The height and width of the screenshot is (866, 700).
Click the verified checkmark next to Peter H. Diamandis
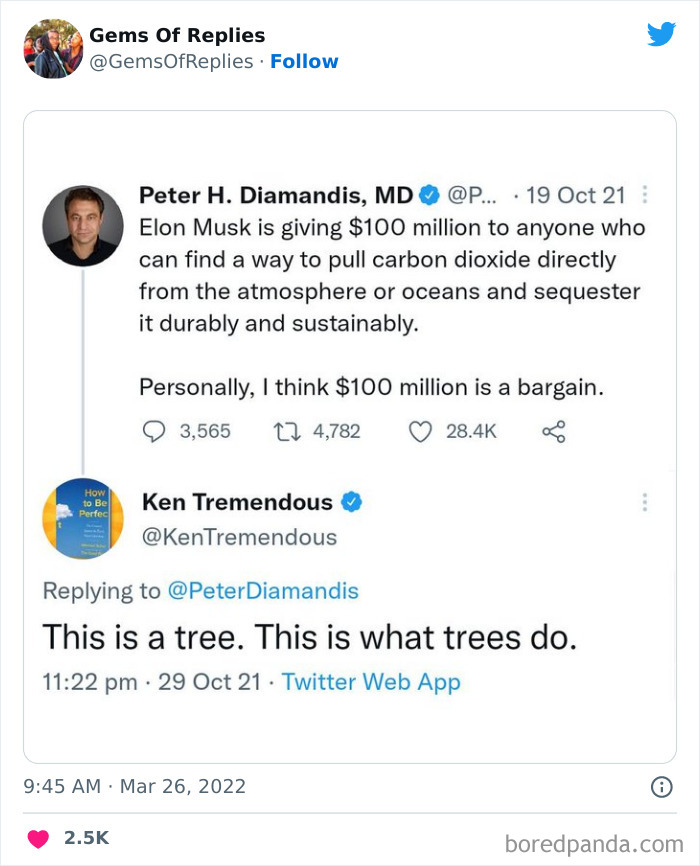(x=431, y=196)
